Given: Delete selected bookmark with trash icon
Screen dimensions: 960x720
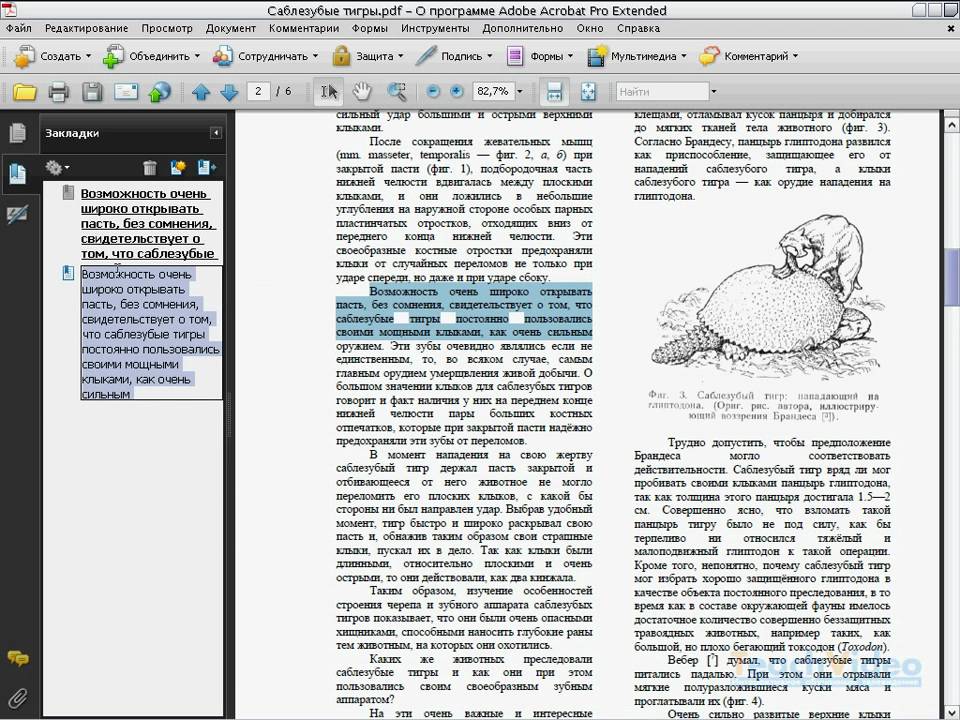Looking at the screenshot, I should 150,167.
